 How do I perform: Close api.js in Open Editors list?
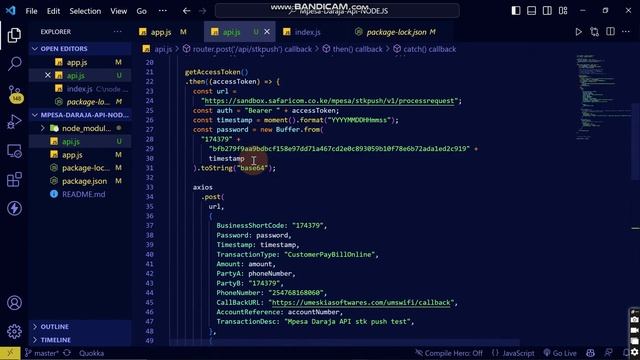coord(47,75)
